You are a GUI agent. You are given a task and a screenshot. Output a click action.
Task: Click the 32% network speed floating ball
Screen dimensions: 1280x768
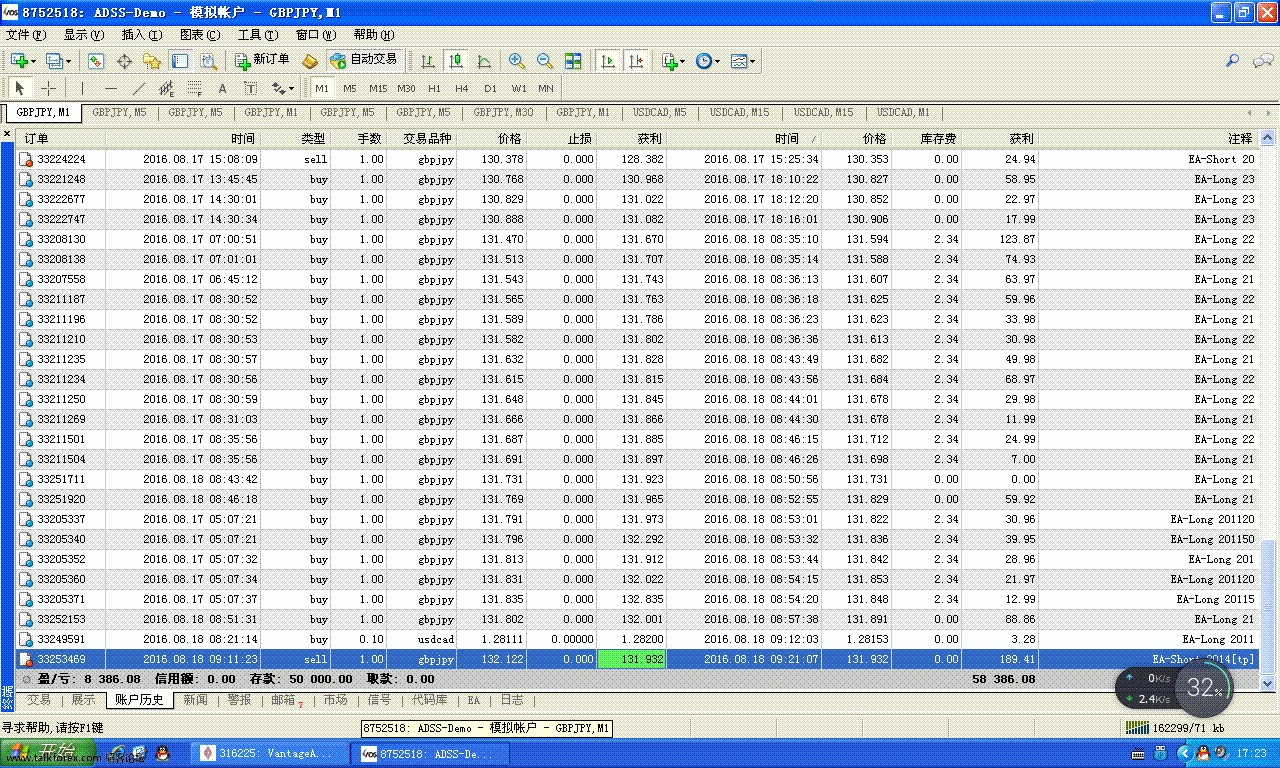click(1205, 687)
